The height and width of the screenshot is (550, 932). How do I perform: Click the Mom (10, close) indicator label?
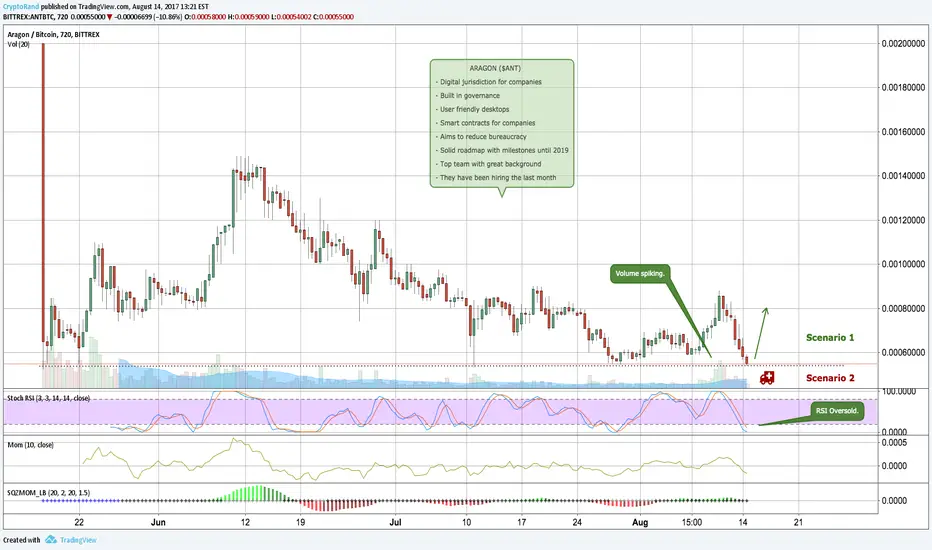(30, 445)
